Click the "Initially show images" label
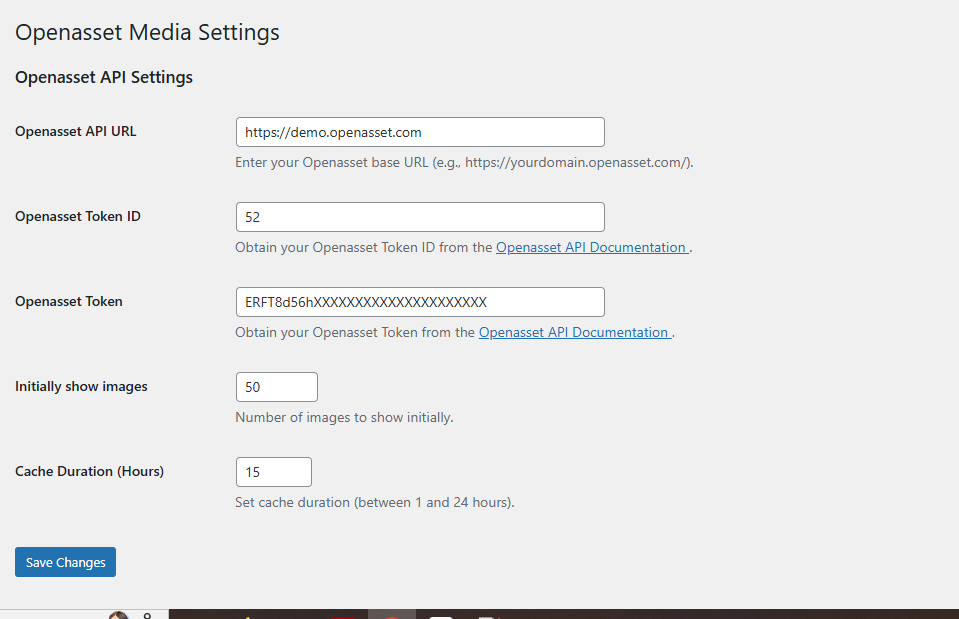Screen dimensions: 959x619 [81, 386]
